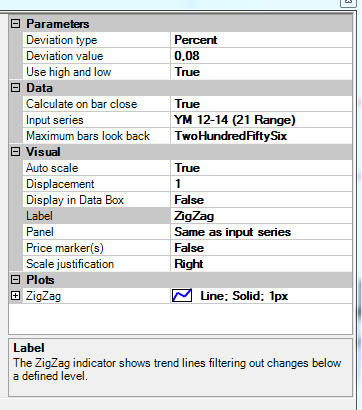Select the Maximum bars look back property name
The height and width of the screenshot is (410, 362).
pyautogui.click(x=88, y=136)
